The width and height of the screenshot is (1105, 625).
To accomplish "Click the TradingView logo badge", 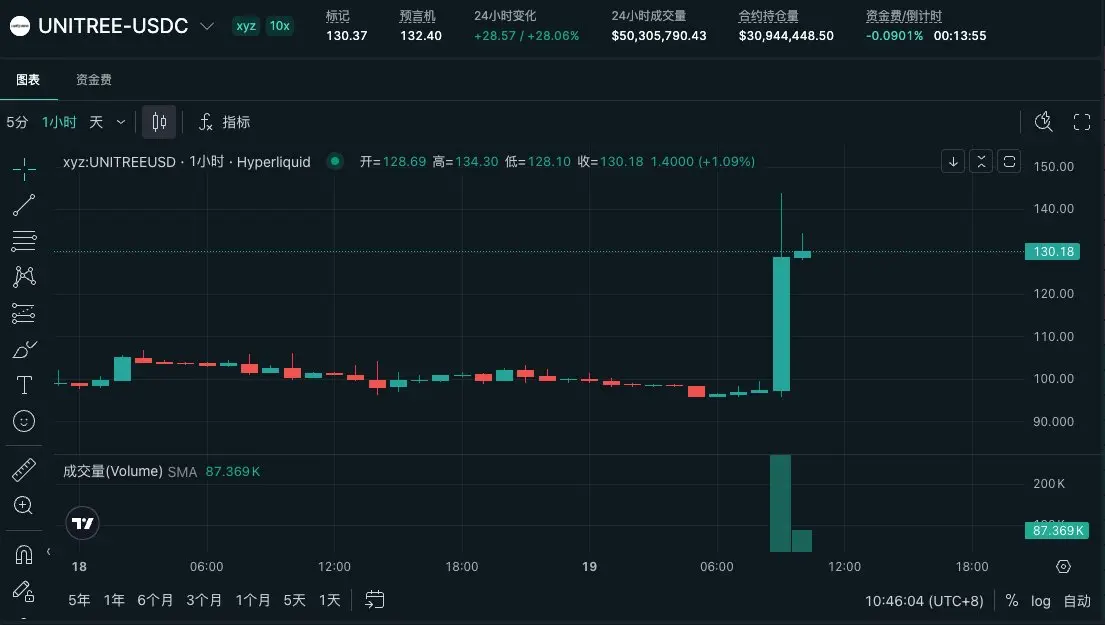I will [x=82, y=523].
